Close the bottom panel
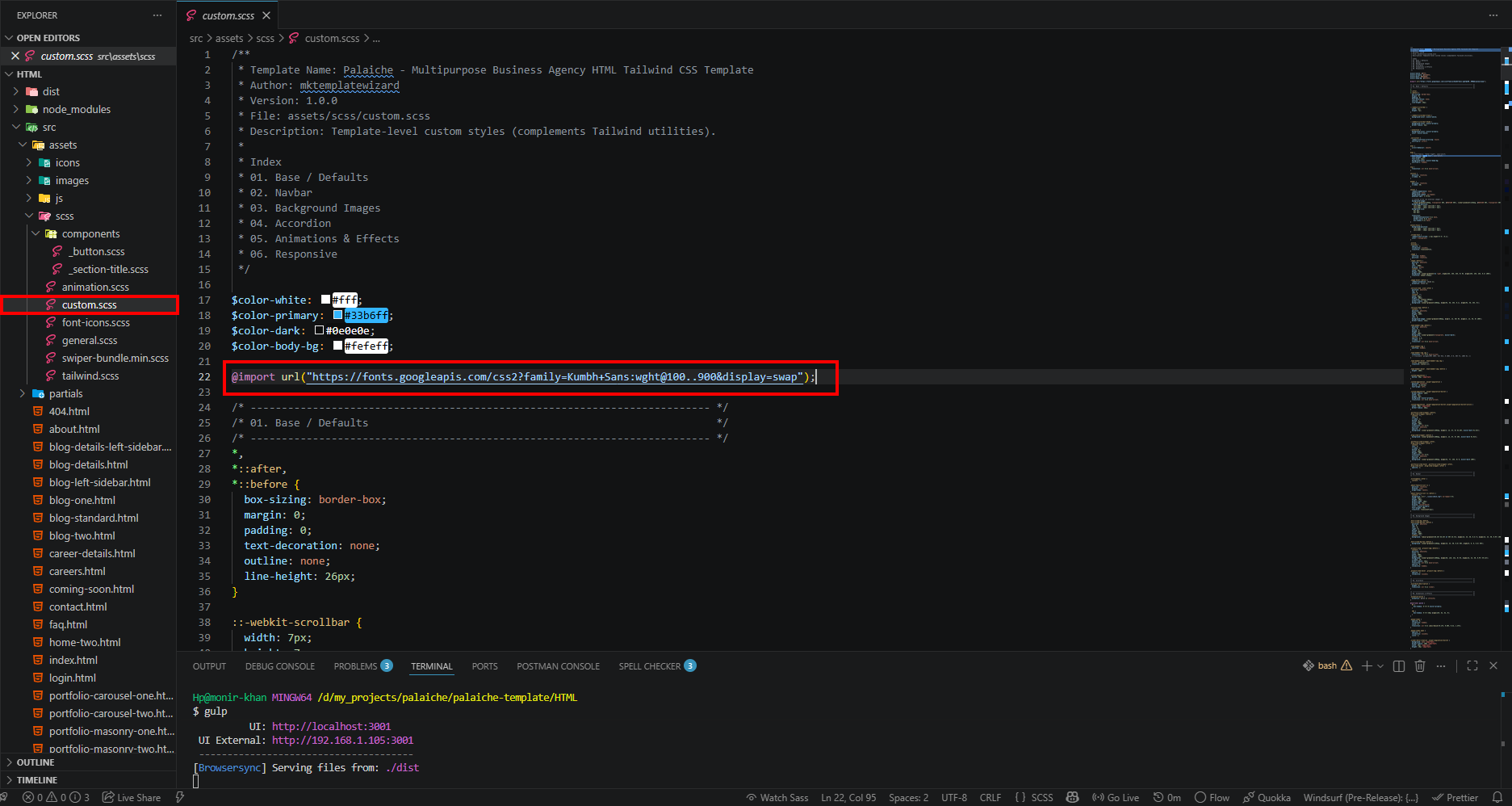The width and height of the screenshot is (1512, 806). click(x=1493, y=665)
